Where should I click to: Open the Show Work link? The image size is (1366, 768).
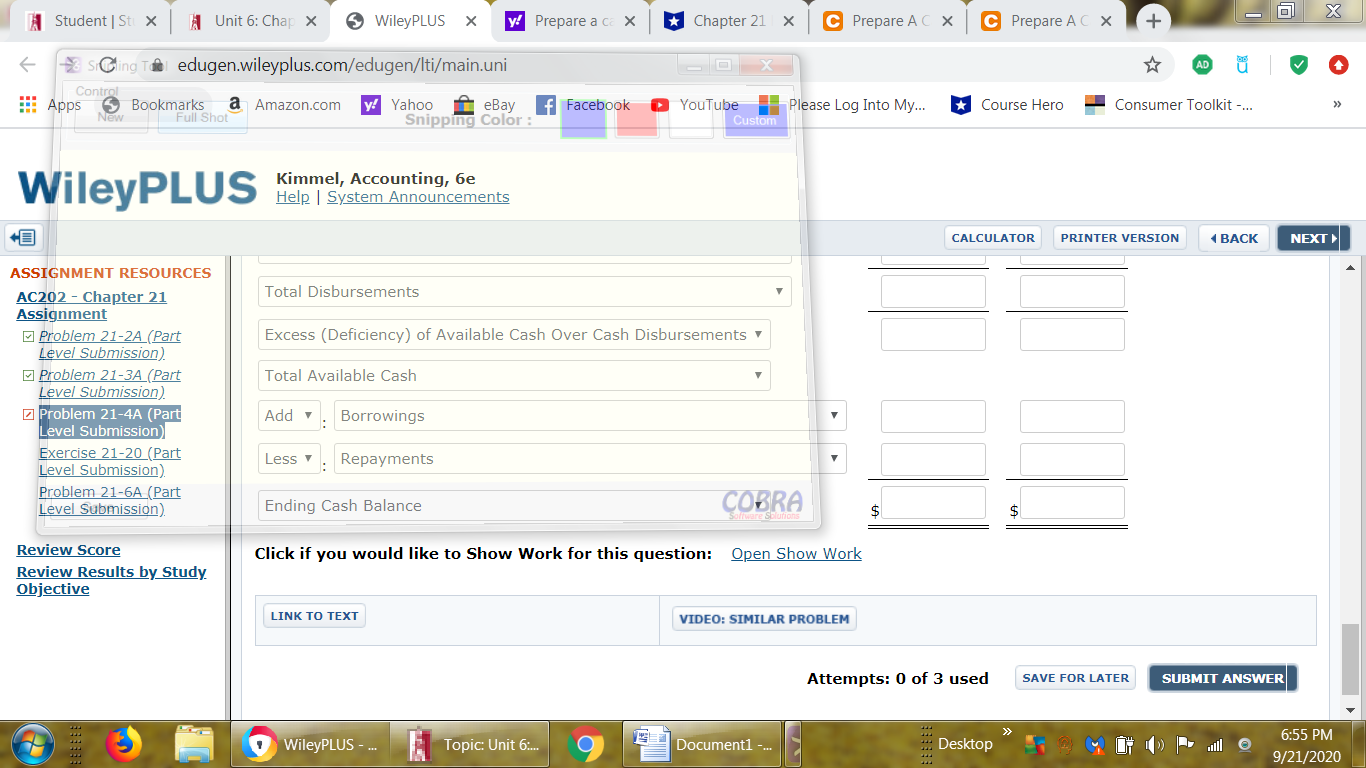pyautogui.click(x=796, y=553)
